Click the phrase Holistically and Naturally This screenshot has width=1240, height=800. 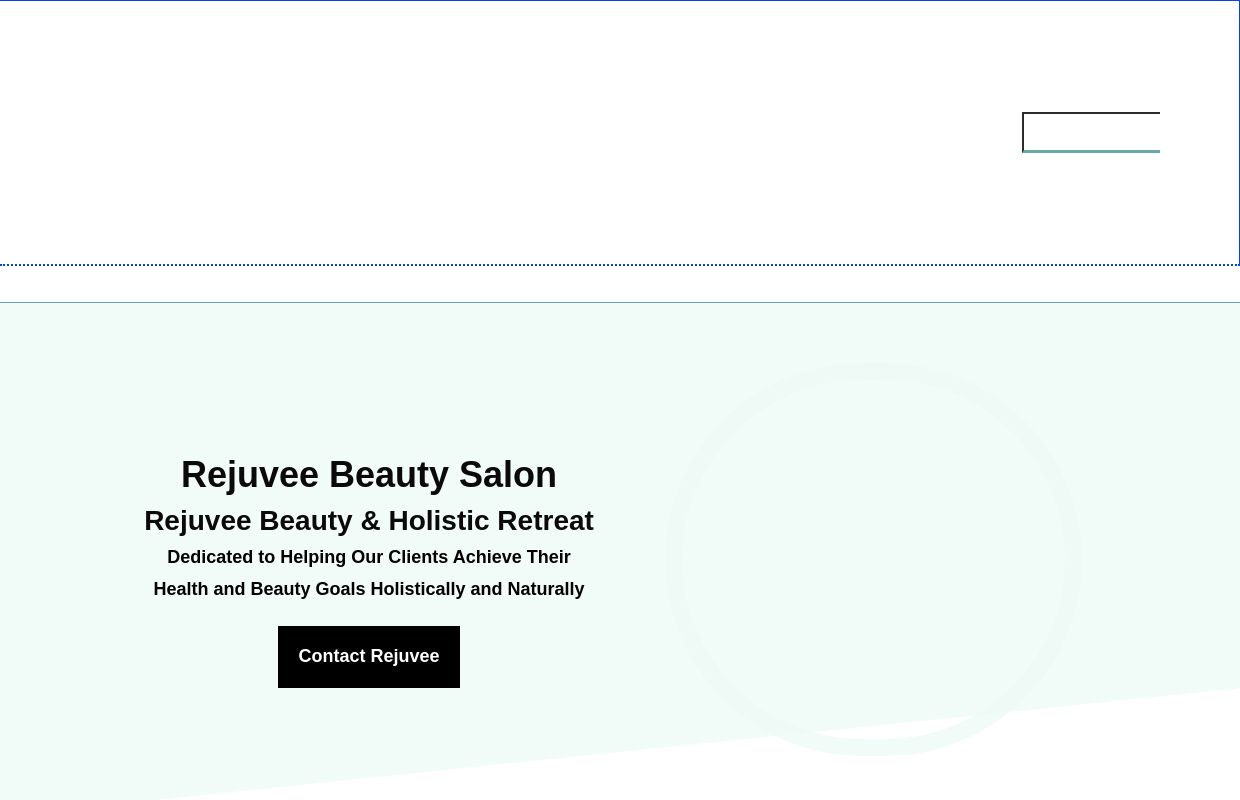click(478, 589)
